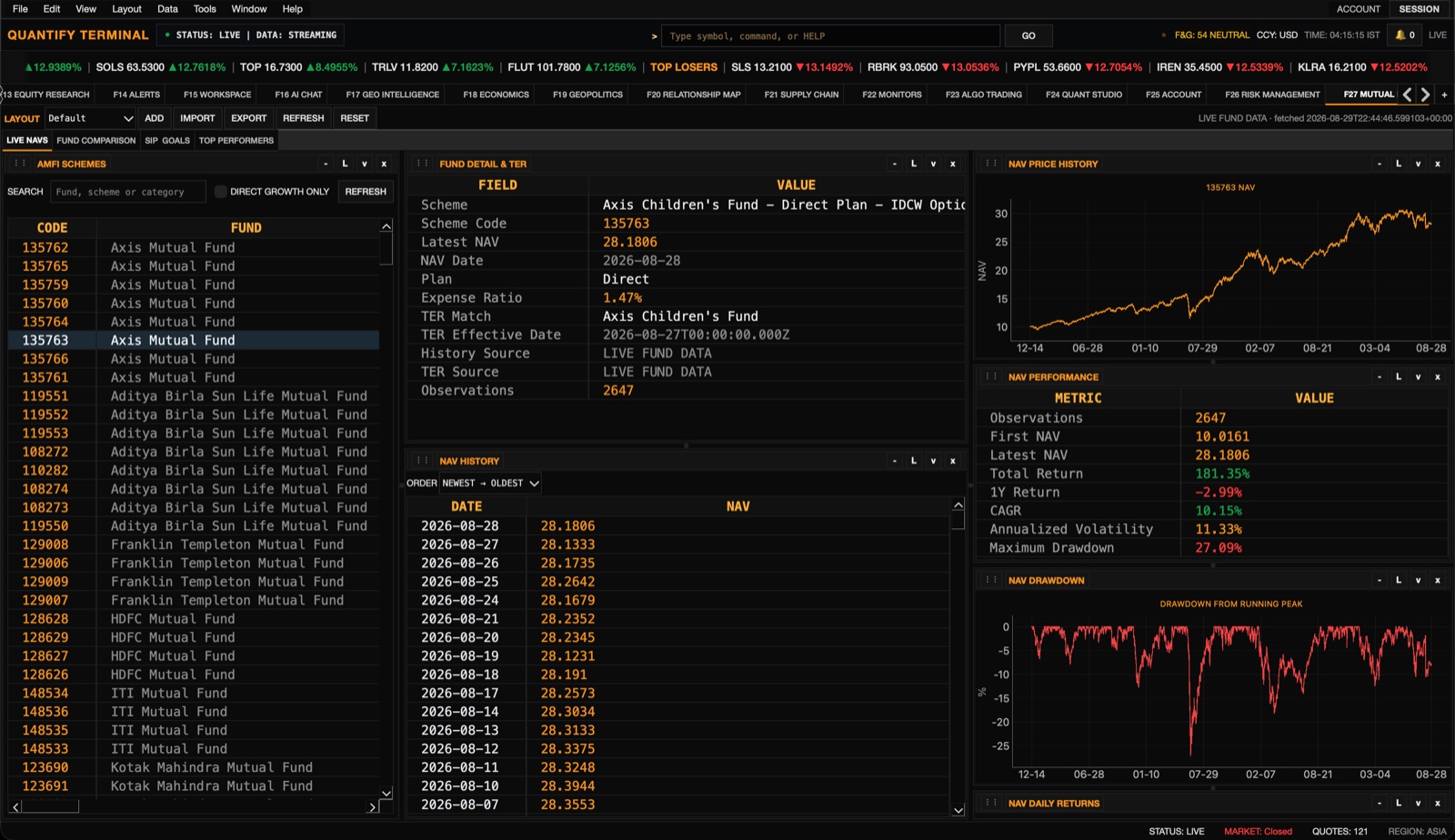Switch to Top Performers tab
Image resolution: width=1455 pixels, height=840 pixels.
(x=236, y=141)
